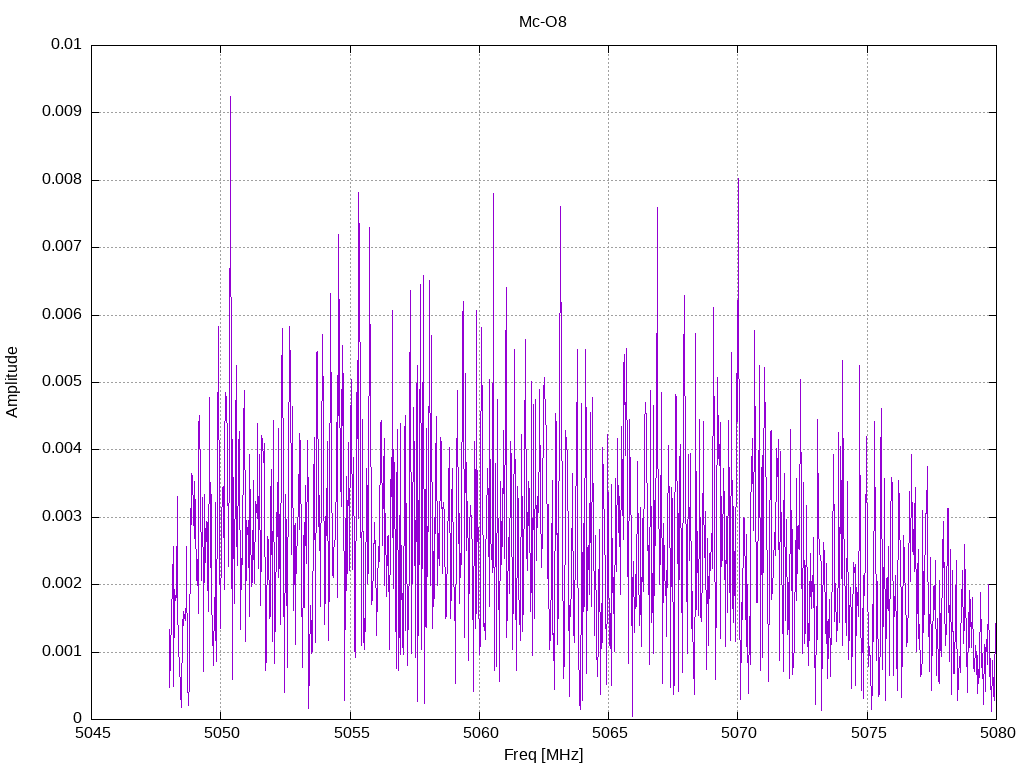Click the tallest spectrum peak above 0.009
Image resolution: width=1024 pixels, height=768 pixels.
click(x=231, y=97)
